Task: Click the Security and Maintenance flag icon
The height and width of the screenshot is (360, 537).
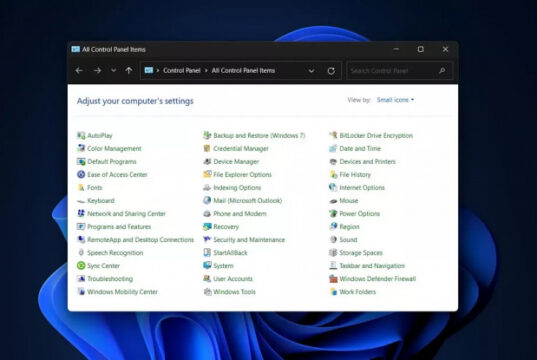Action: tap(207, 239)
